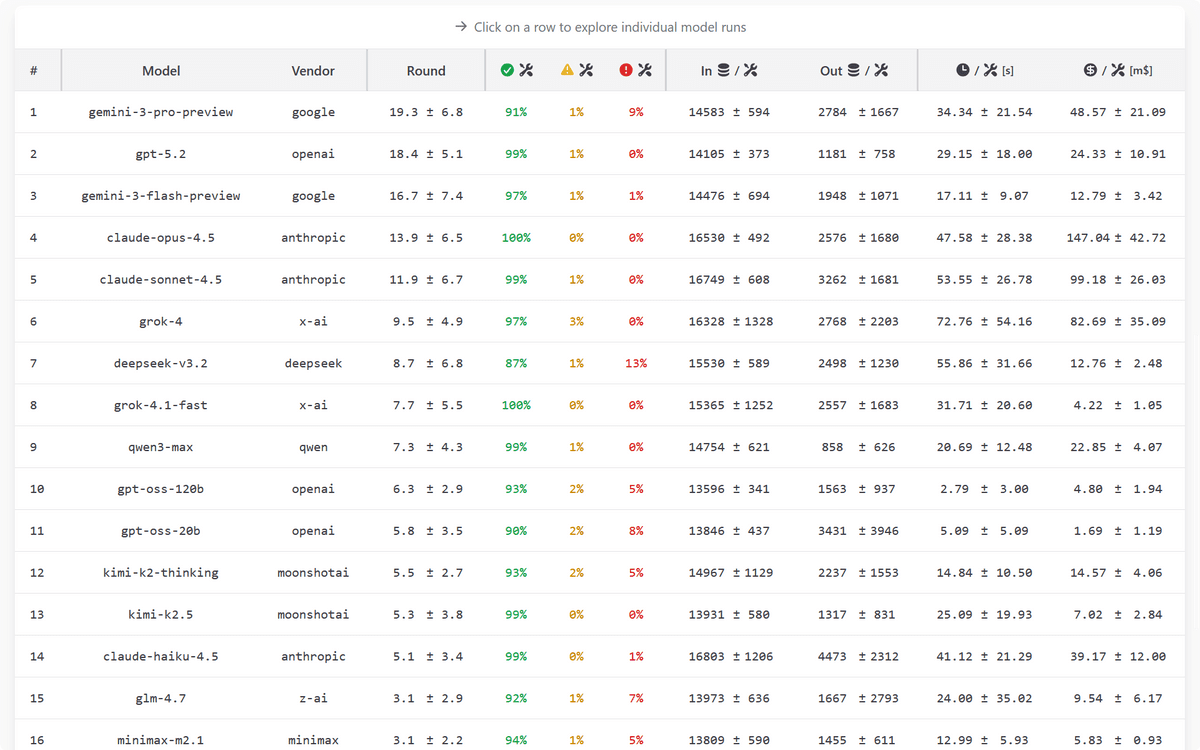Open the gemini-3-pro-preview row
1200x750 pixels.
(x=161, y=112)
